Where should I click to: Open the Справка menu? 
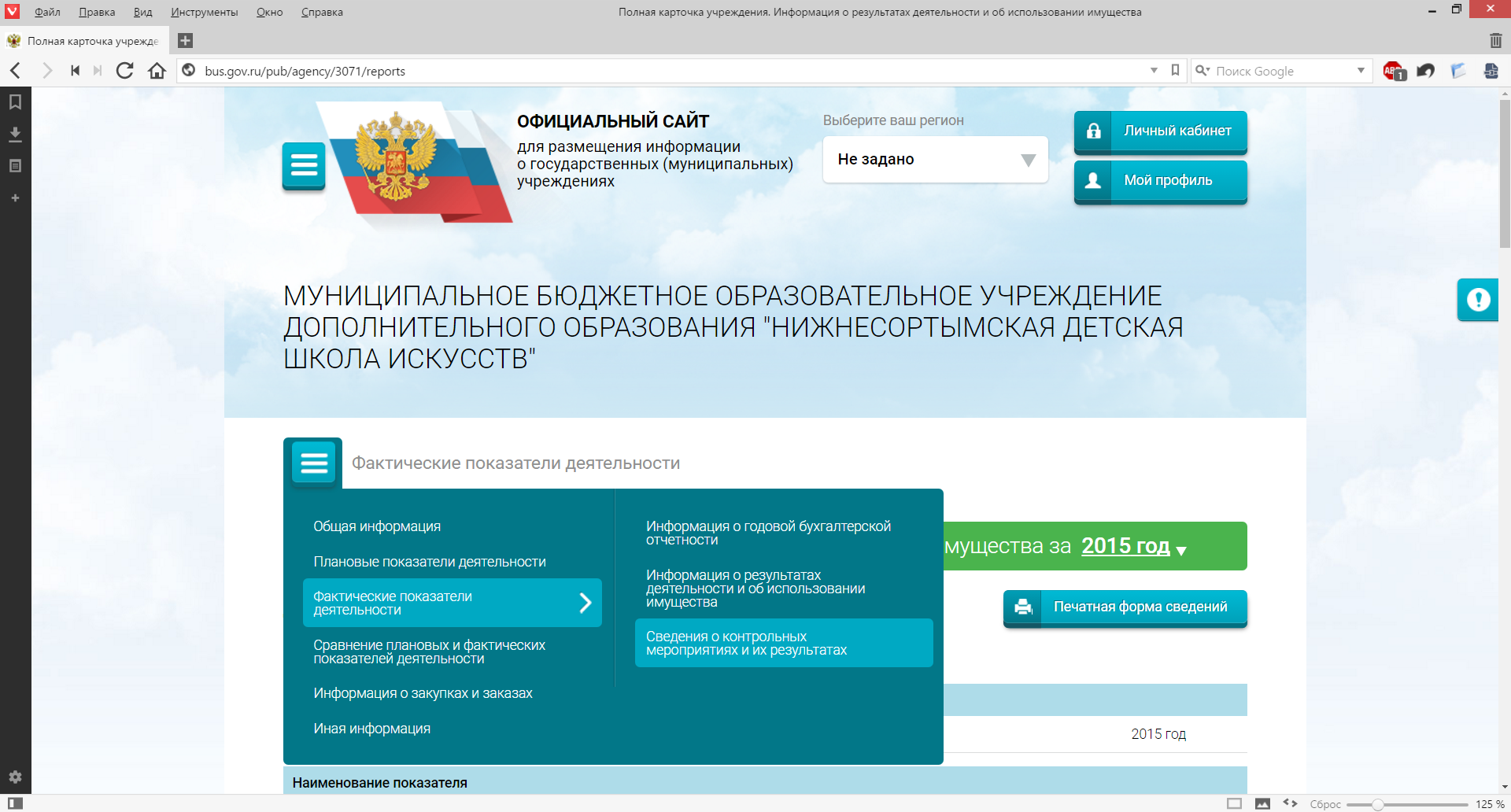coord(322,12)
